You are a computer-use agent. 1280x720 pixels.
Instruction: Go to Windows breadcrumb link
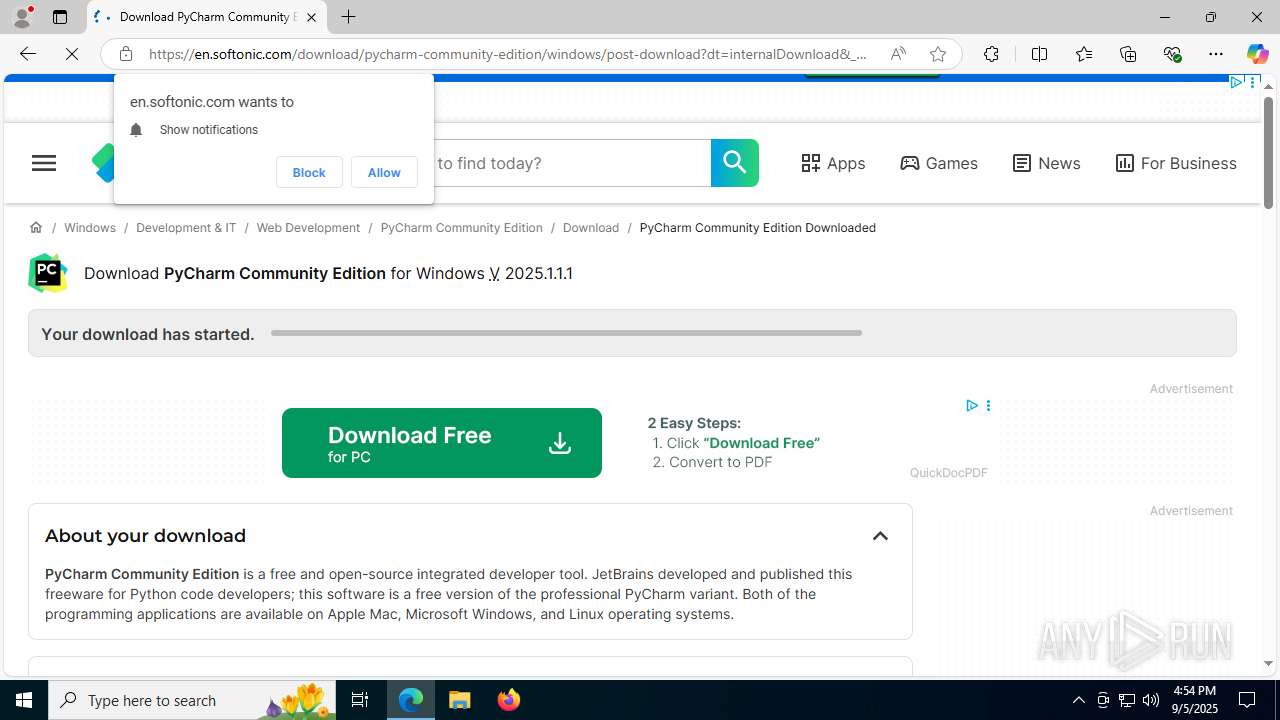click(90, 228)
